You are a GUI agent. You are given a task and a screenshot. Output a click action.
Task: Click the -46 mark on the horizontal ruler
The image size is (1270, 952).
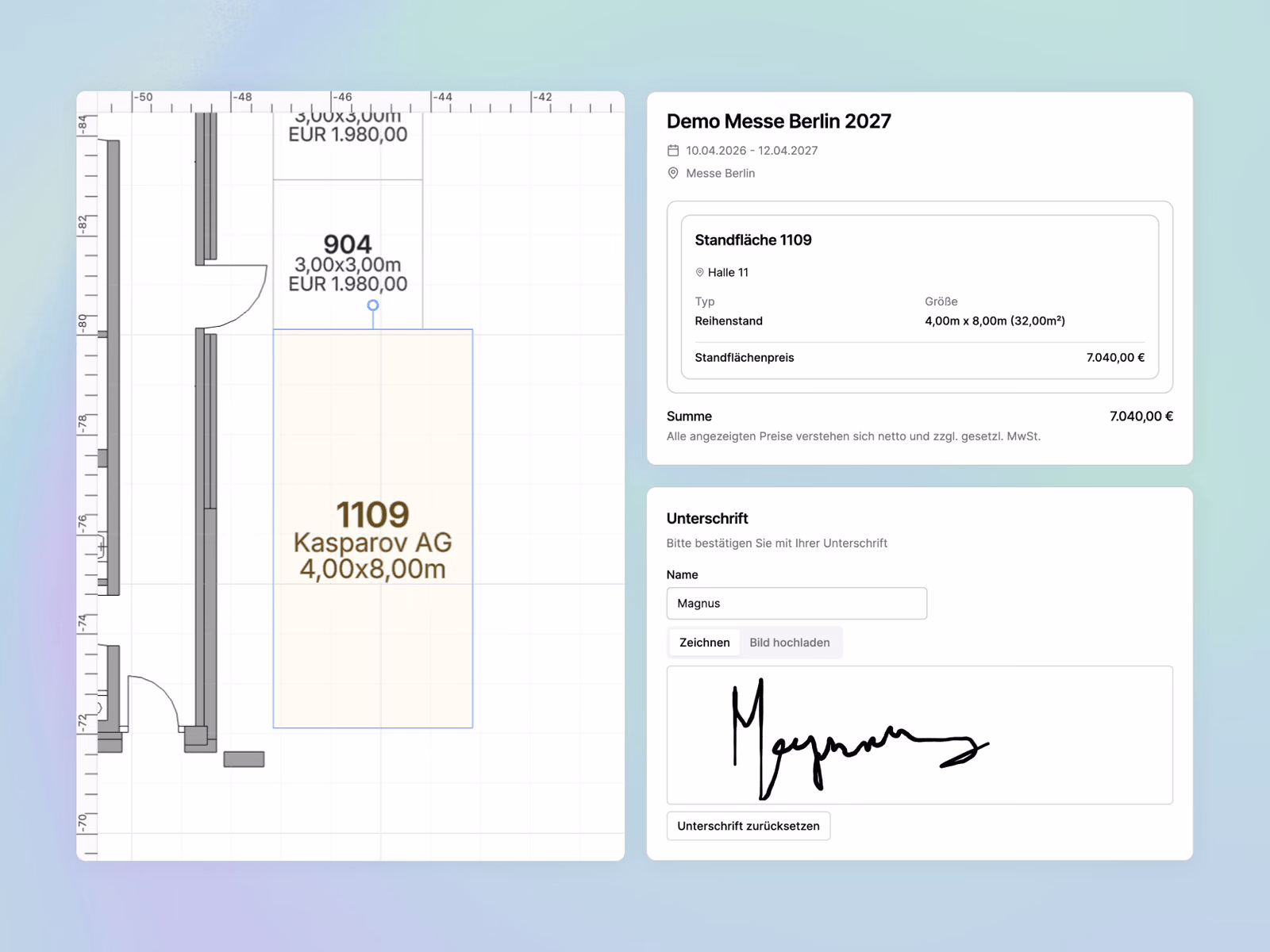click(x=342, y=97)
